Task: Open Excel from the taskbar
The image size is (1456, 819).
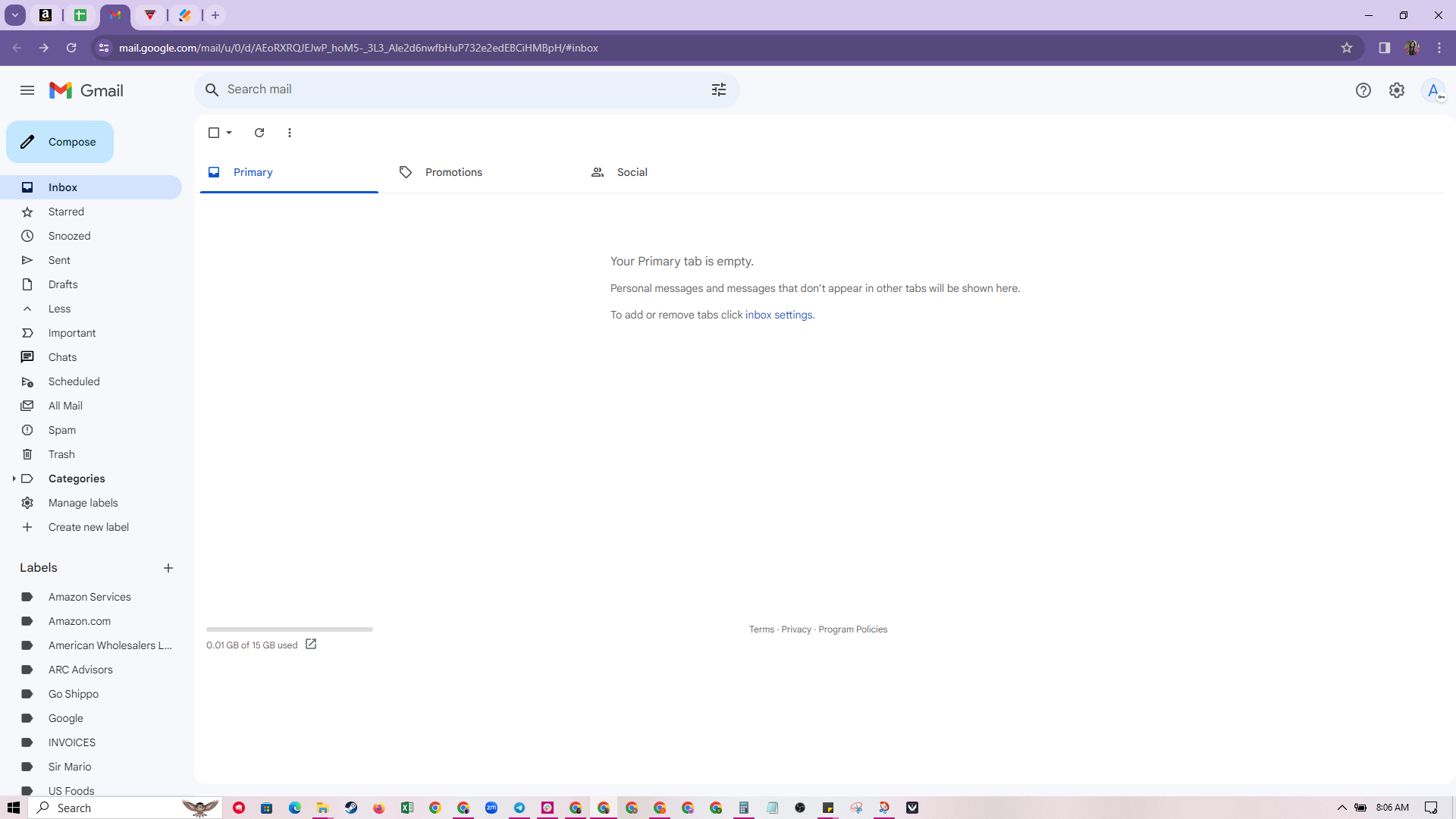Action: 407,808
